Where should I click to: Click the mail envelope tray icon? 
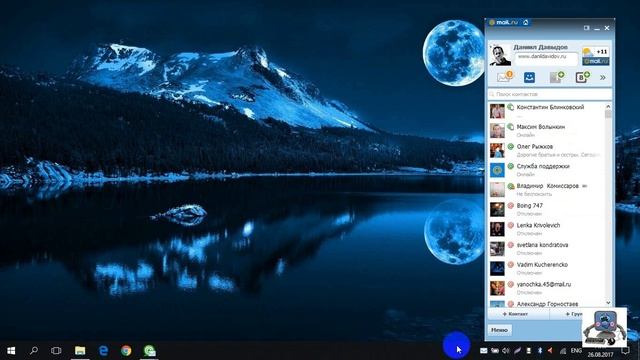click(484, 351)
